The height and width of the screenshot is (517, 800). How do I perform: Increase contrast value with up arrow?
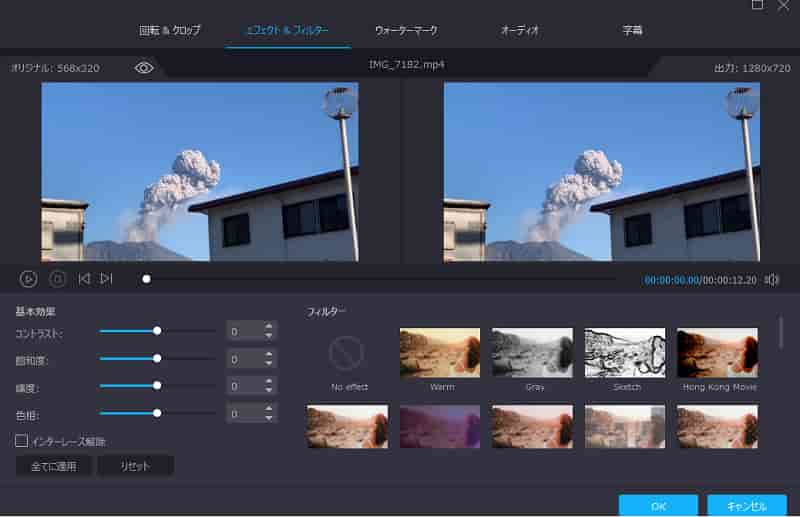(x=268, y=325)
